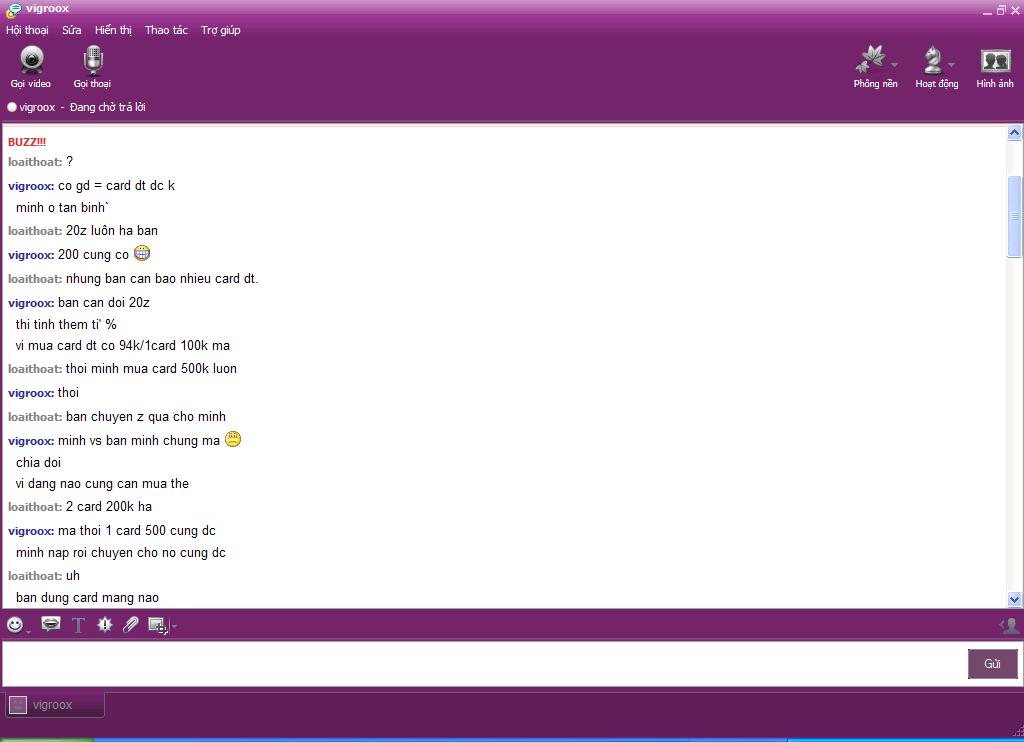1024x742 pixels.
Task: Click the Gửi send button
Action: (992, 664)
